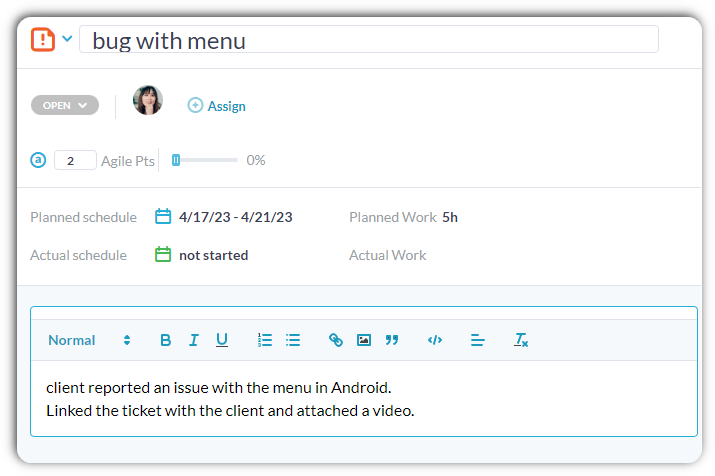Screen dimensions: 715x476
Task: Toggle bold formatting
Action: tap(166, 340)
